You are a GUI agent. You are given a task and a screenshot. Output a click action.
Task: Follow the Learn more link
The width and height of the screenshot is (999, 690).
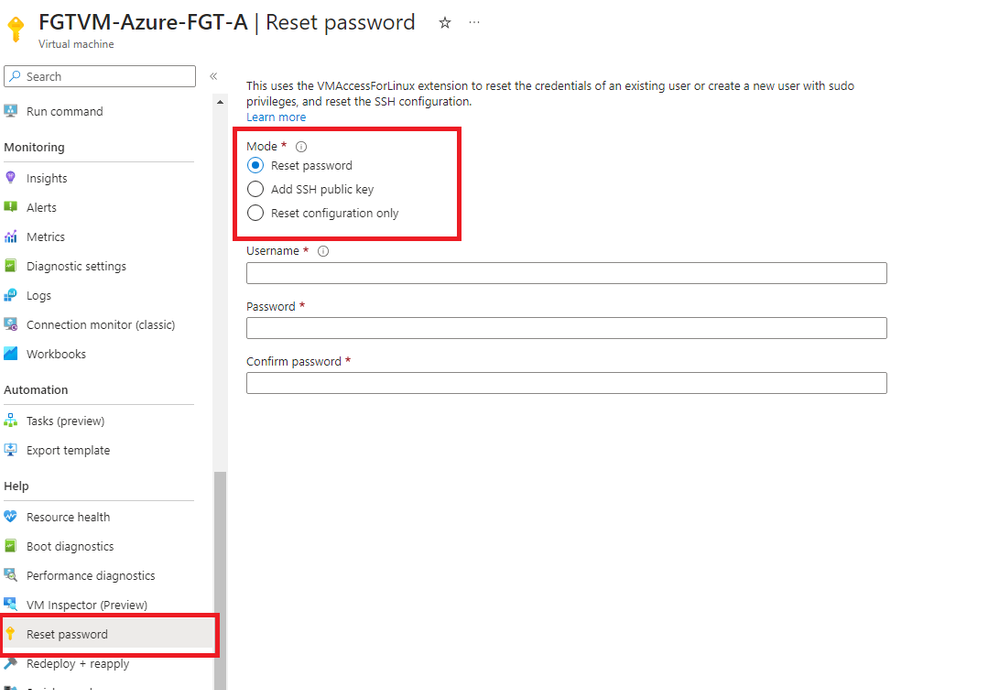click(276, 117)
